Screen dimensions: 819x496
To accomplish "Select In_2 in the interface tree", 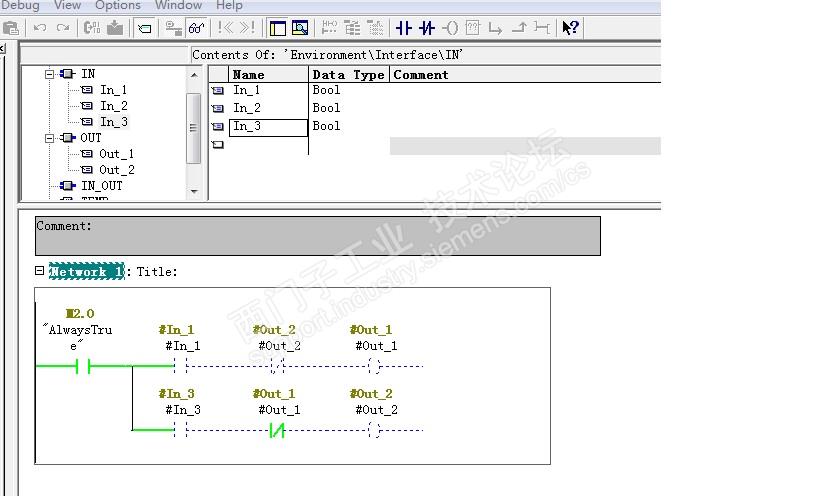I will [x=114, y=106].
